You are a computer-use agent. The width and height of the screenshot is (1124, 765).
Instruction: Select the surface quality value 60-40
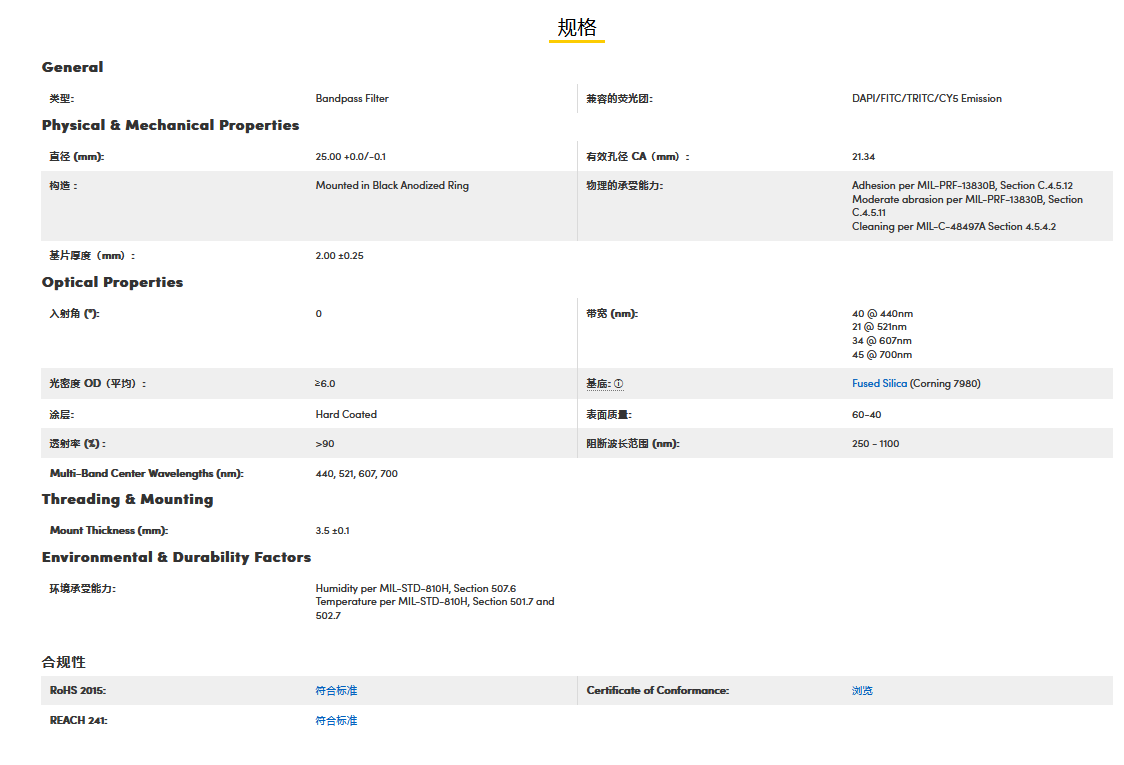tap(867, 414)
